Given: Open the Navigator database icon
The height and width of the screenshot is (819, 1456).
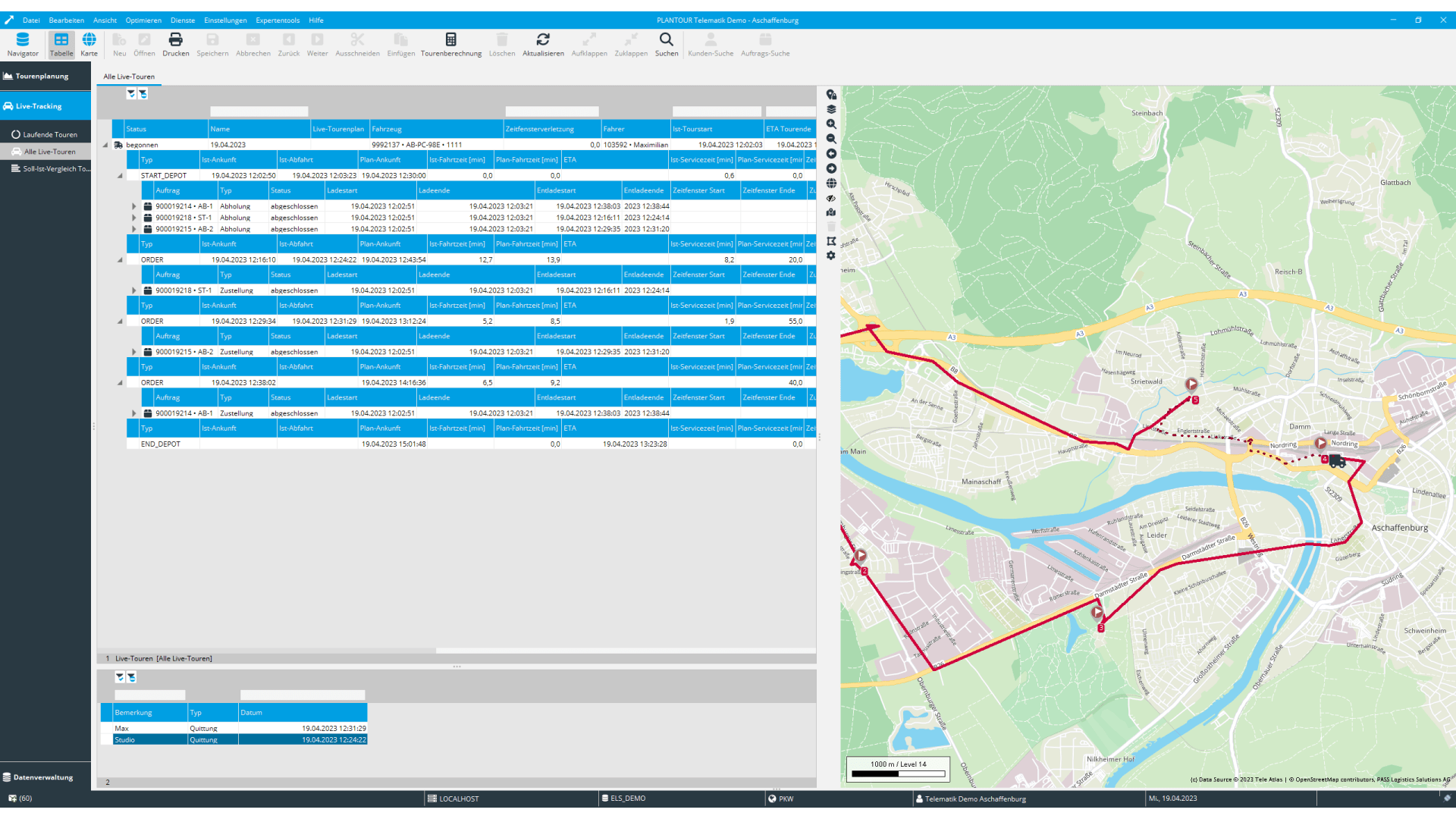Looking at the screenshot, I should pyautogui.click(x=23, y=39).
